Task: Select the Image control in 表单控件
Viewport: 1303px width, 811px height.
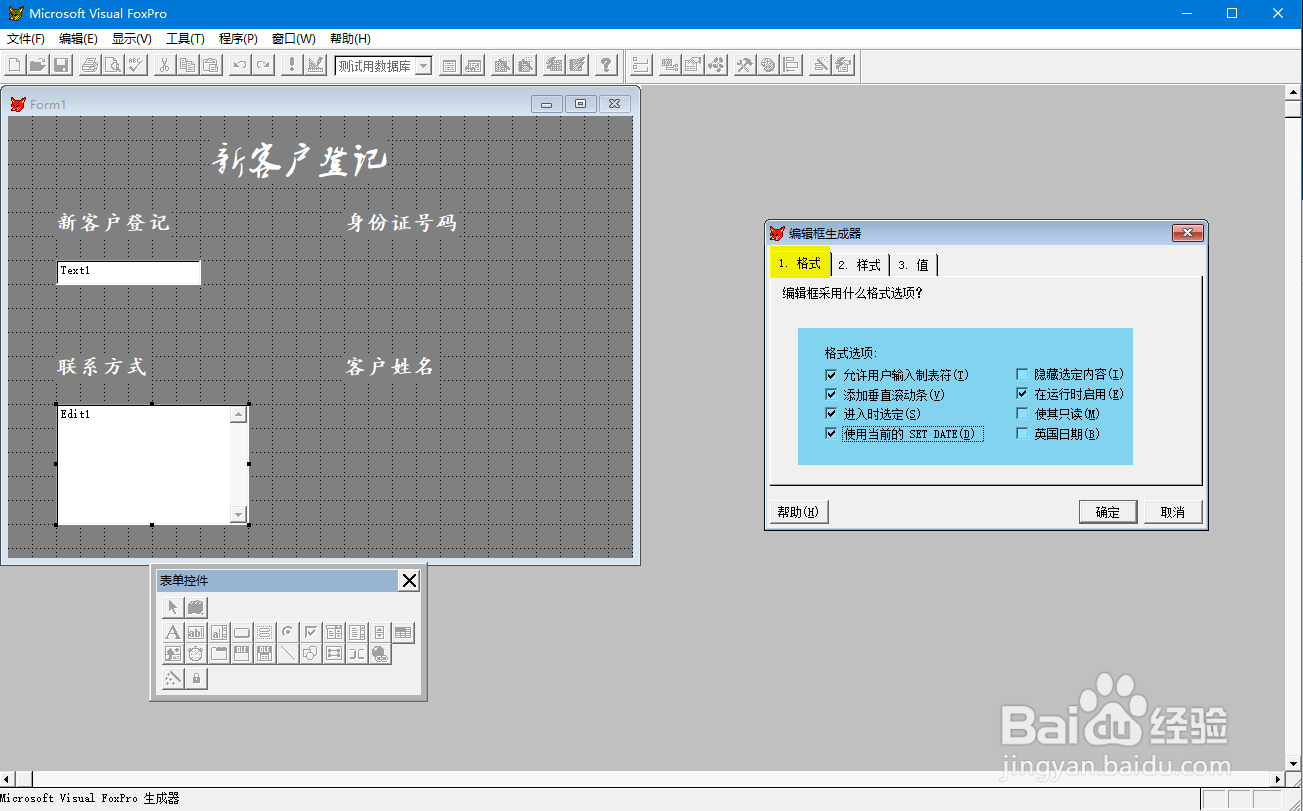Action: coord(173,654)
